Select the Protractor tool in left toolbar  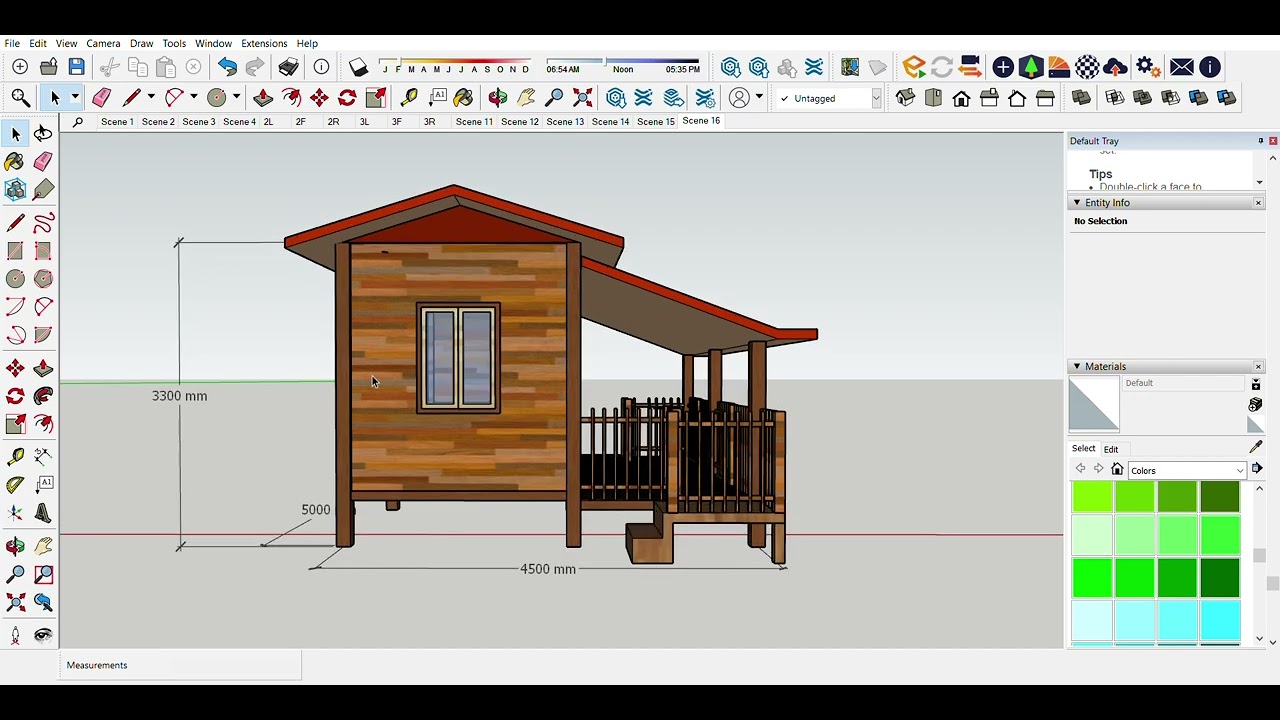tap(15, 484)
